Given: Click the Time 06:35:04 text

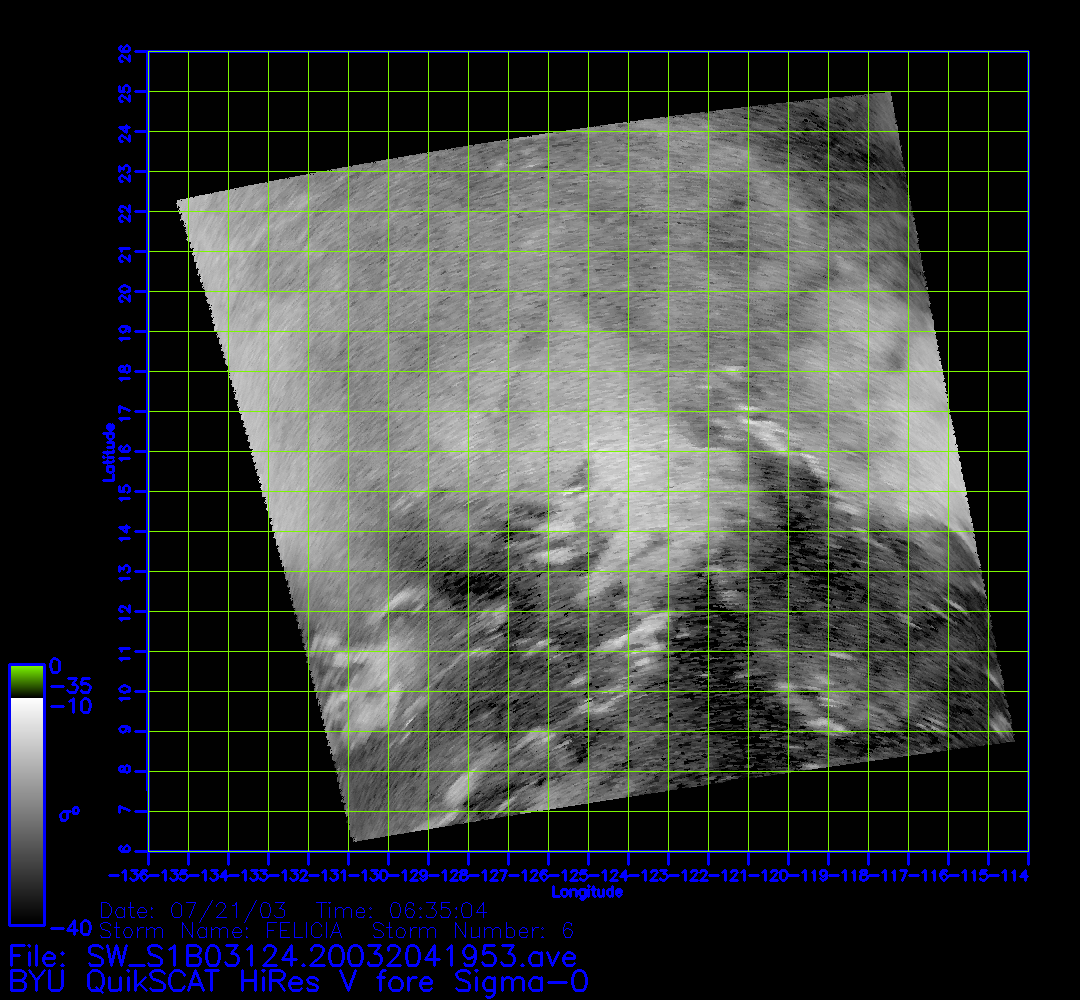Looking at the screenshot, I should (x=401, y=911).
